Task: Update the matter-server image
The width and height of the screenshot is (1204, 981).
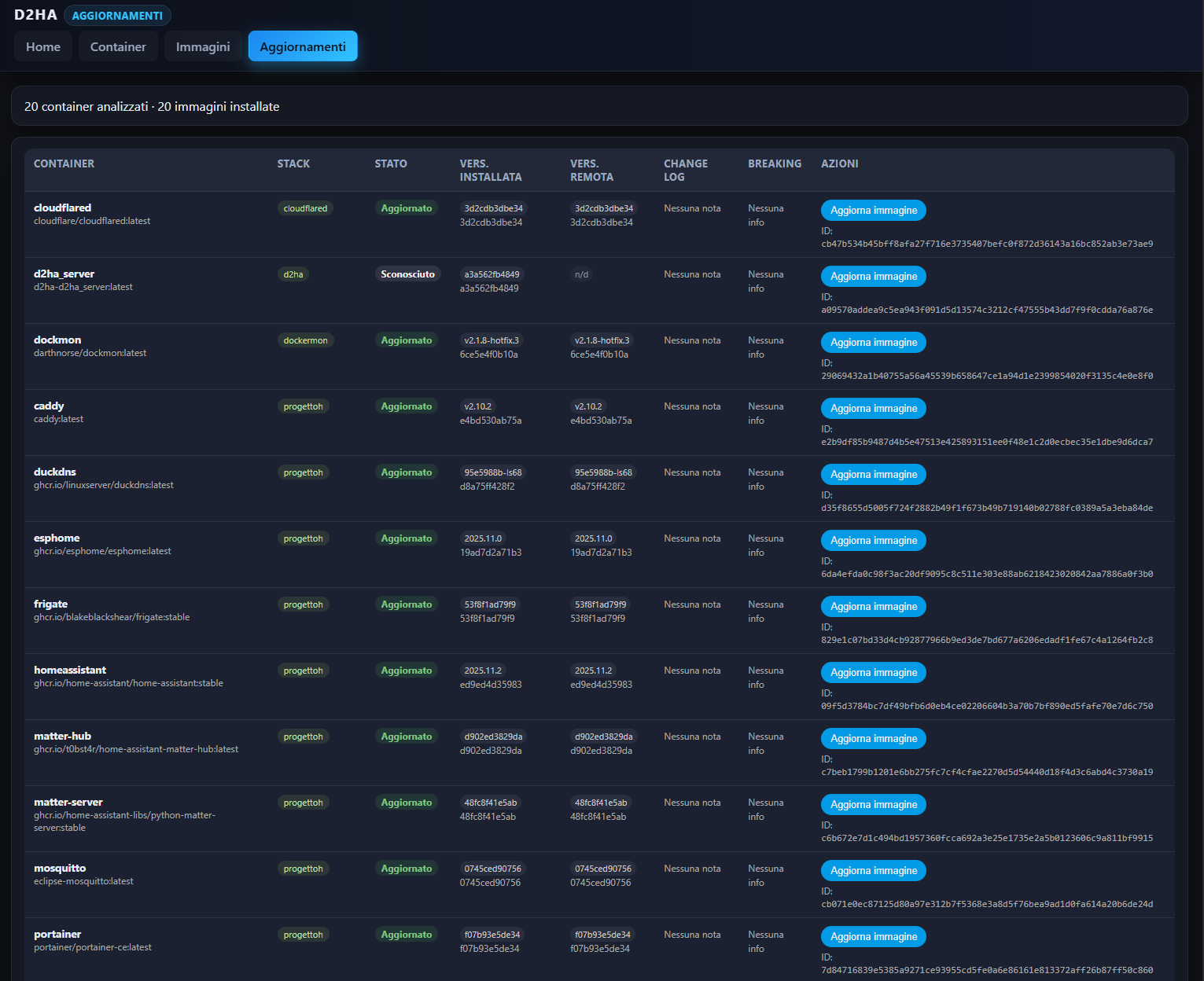Action: [x=874, y=805]
